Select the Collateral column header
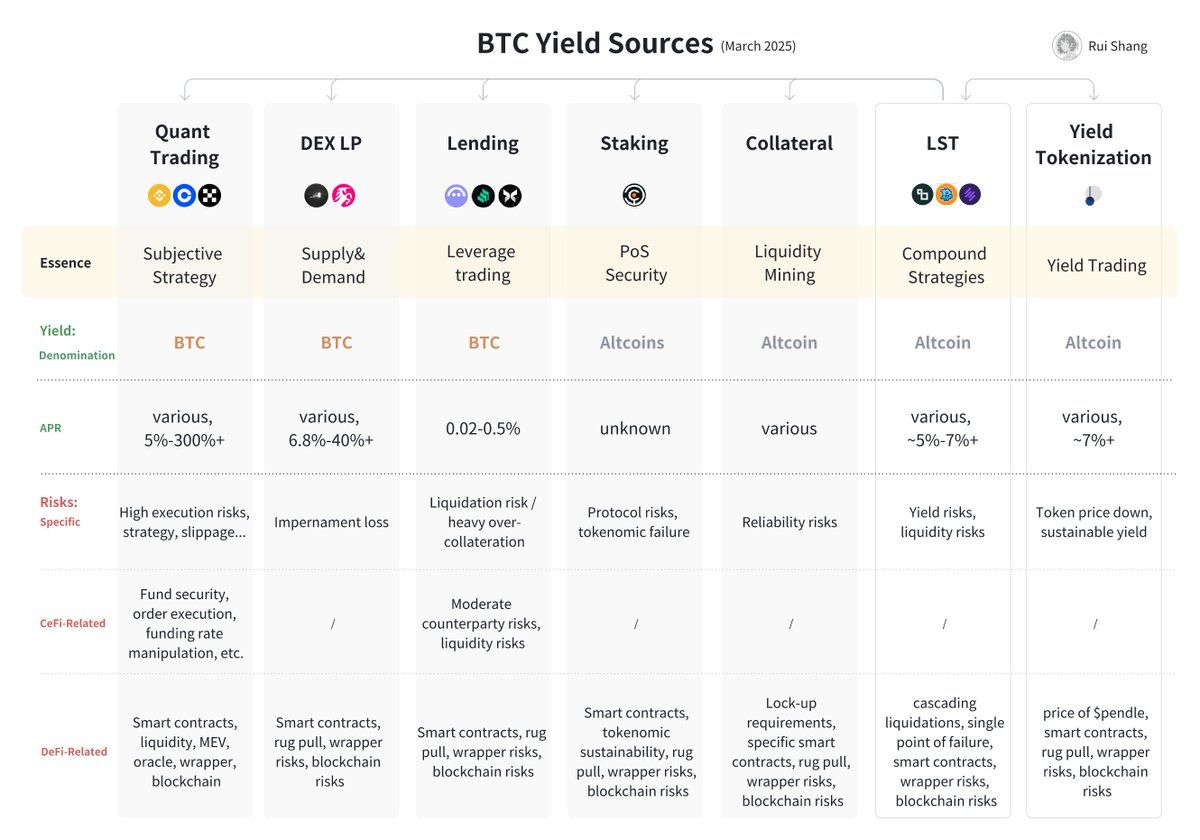The image size is (1200, 840). point(789,143)
